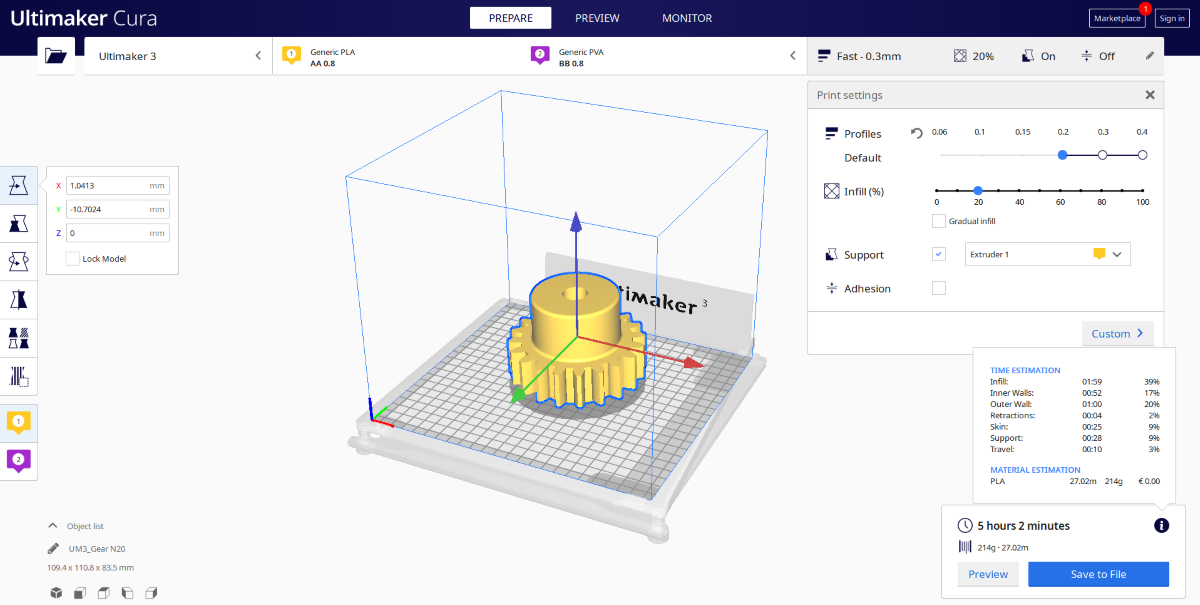Select UM3_Gear N20 in object list
1200x605 pixels.
point(96,548)
